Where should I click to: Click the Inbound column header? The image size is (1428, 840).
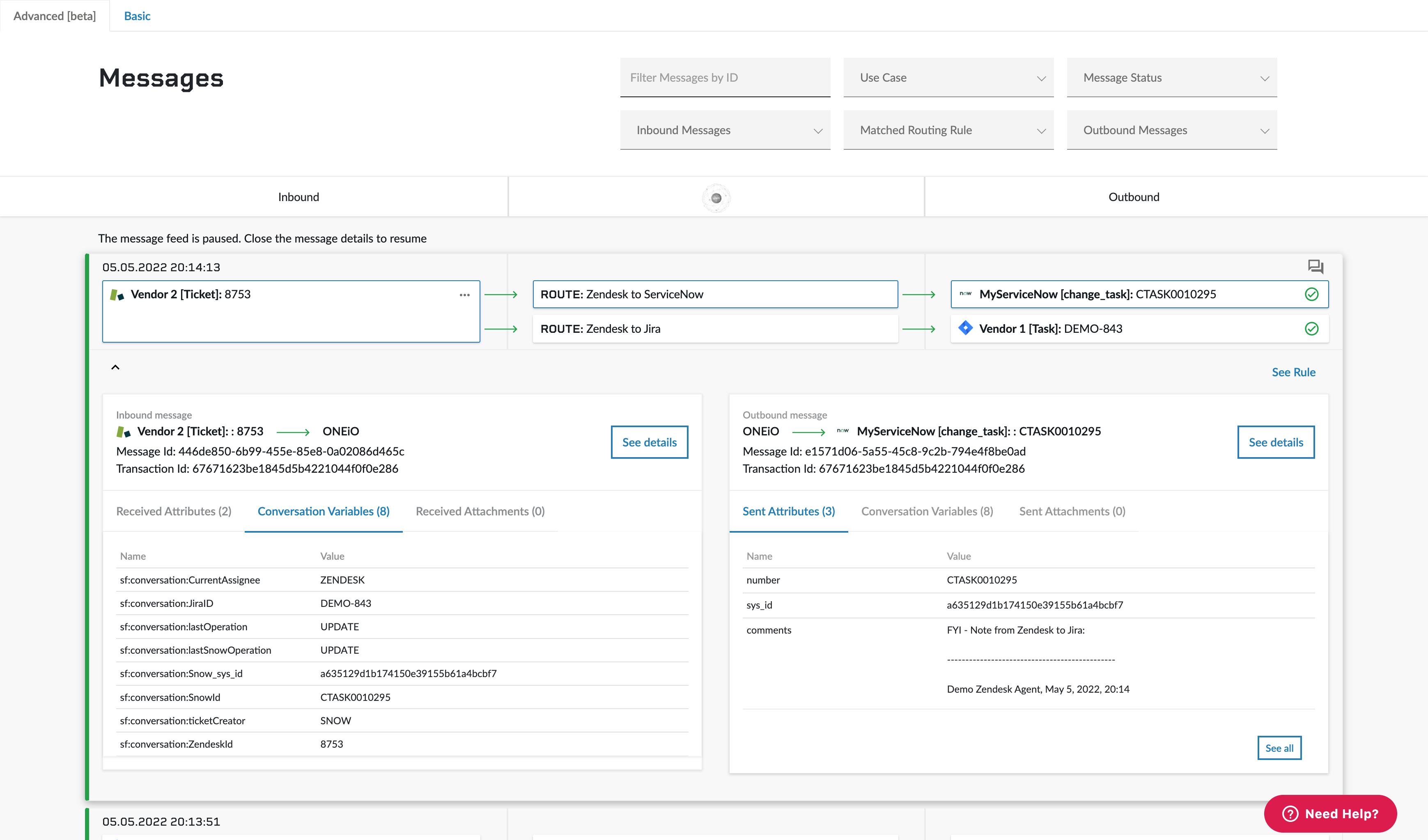(298, 197)
